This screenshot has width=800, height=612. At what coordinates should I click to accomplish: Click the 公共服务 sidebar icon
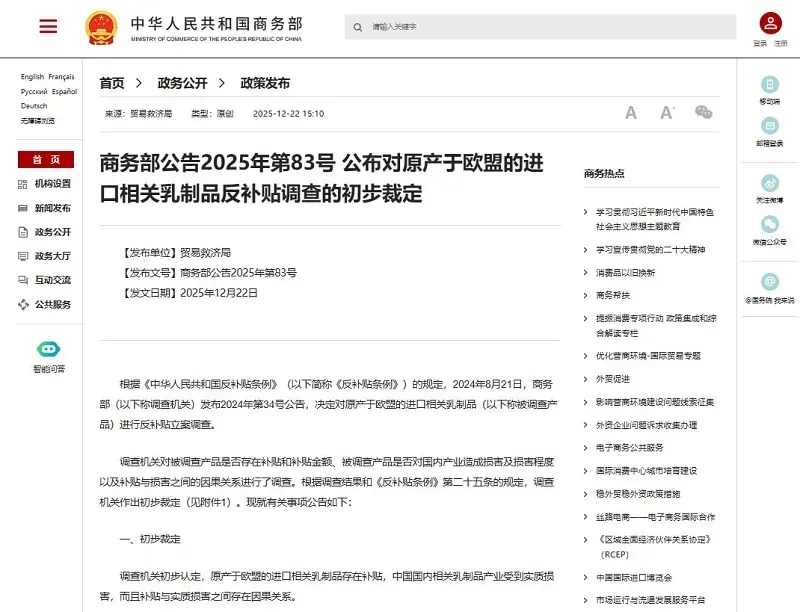point(22,304)
